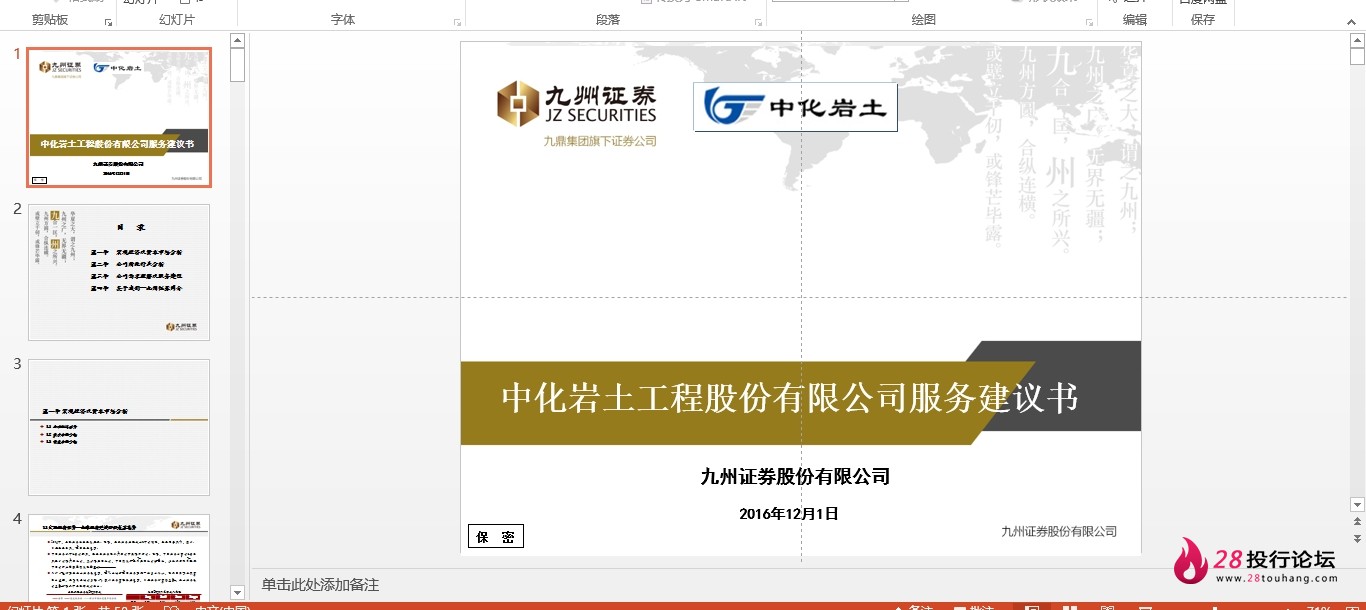Click the 保存 group label

click(1203, 20)
